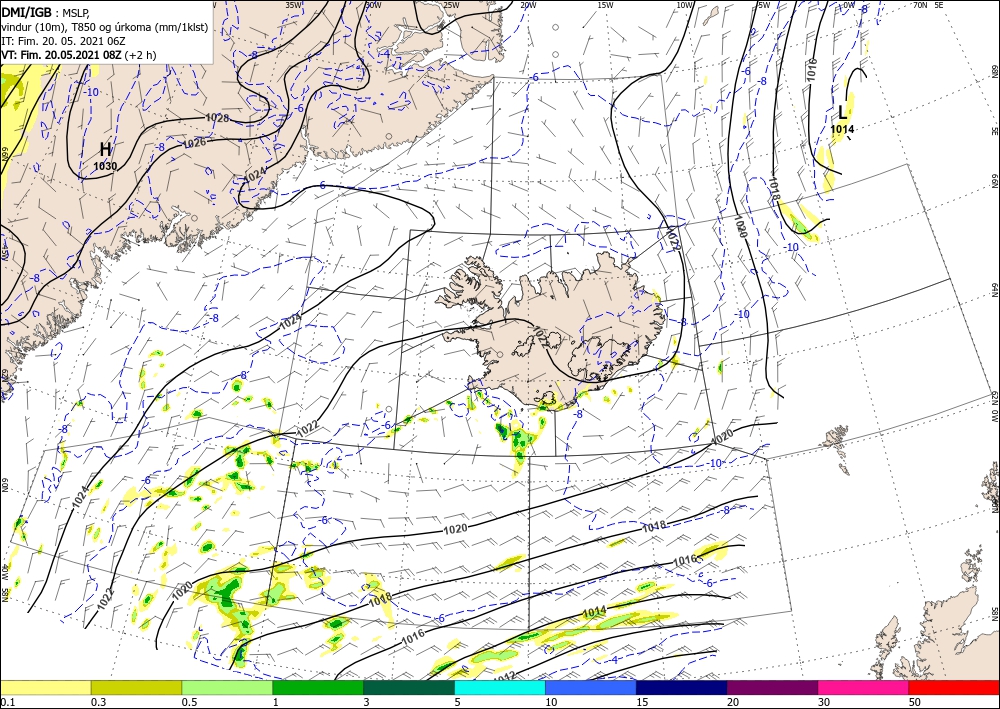Pick the cyan 5–10 legend swatch
The width and height of the screenshot is (1000, 709).
click(x=500, y=687)
